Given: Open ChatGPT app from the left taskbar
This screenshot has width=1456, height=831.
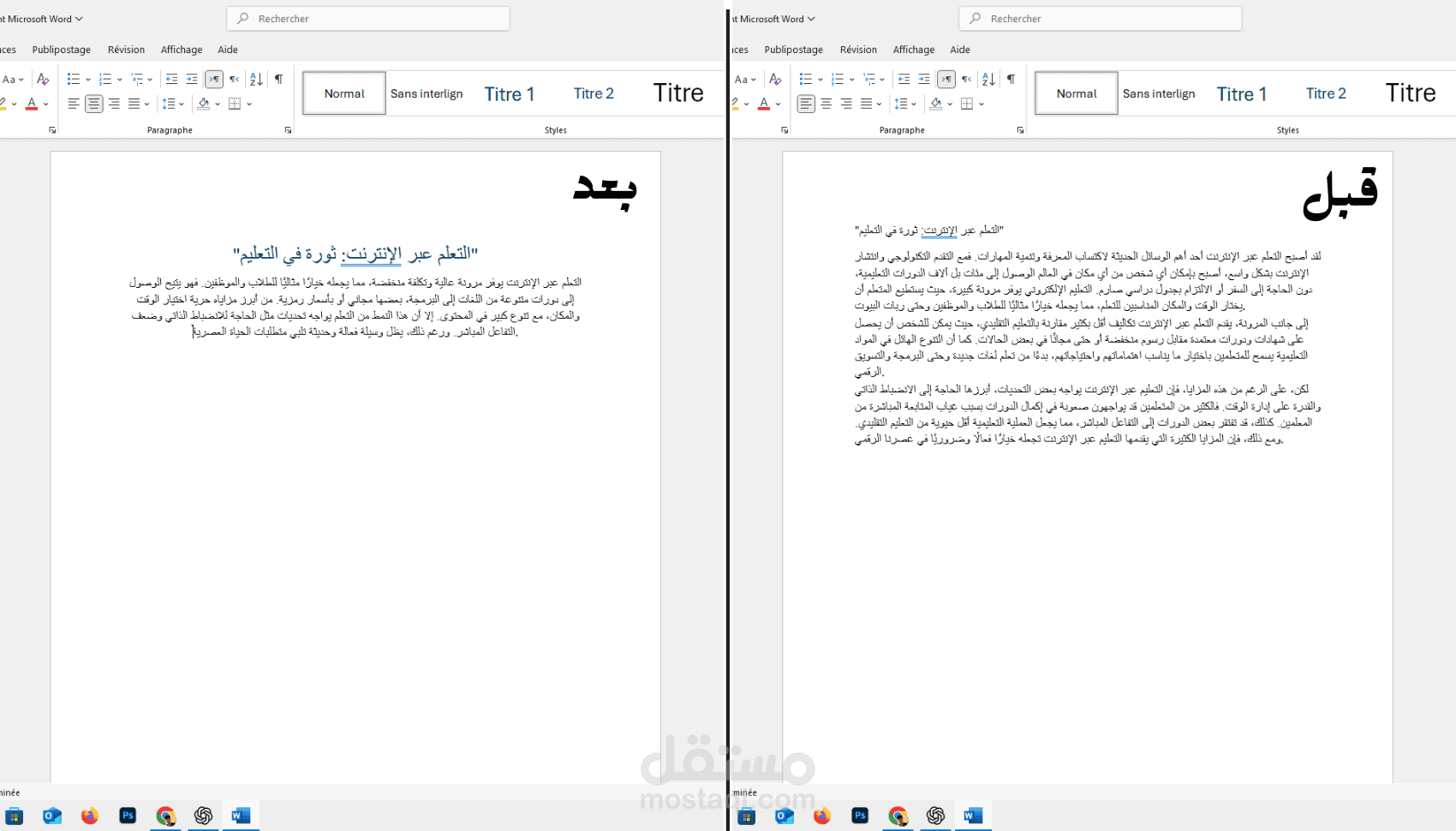Looking at the screenshot, I should tap(203, 816).
